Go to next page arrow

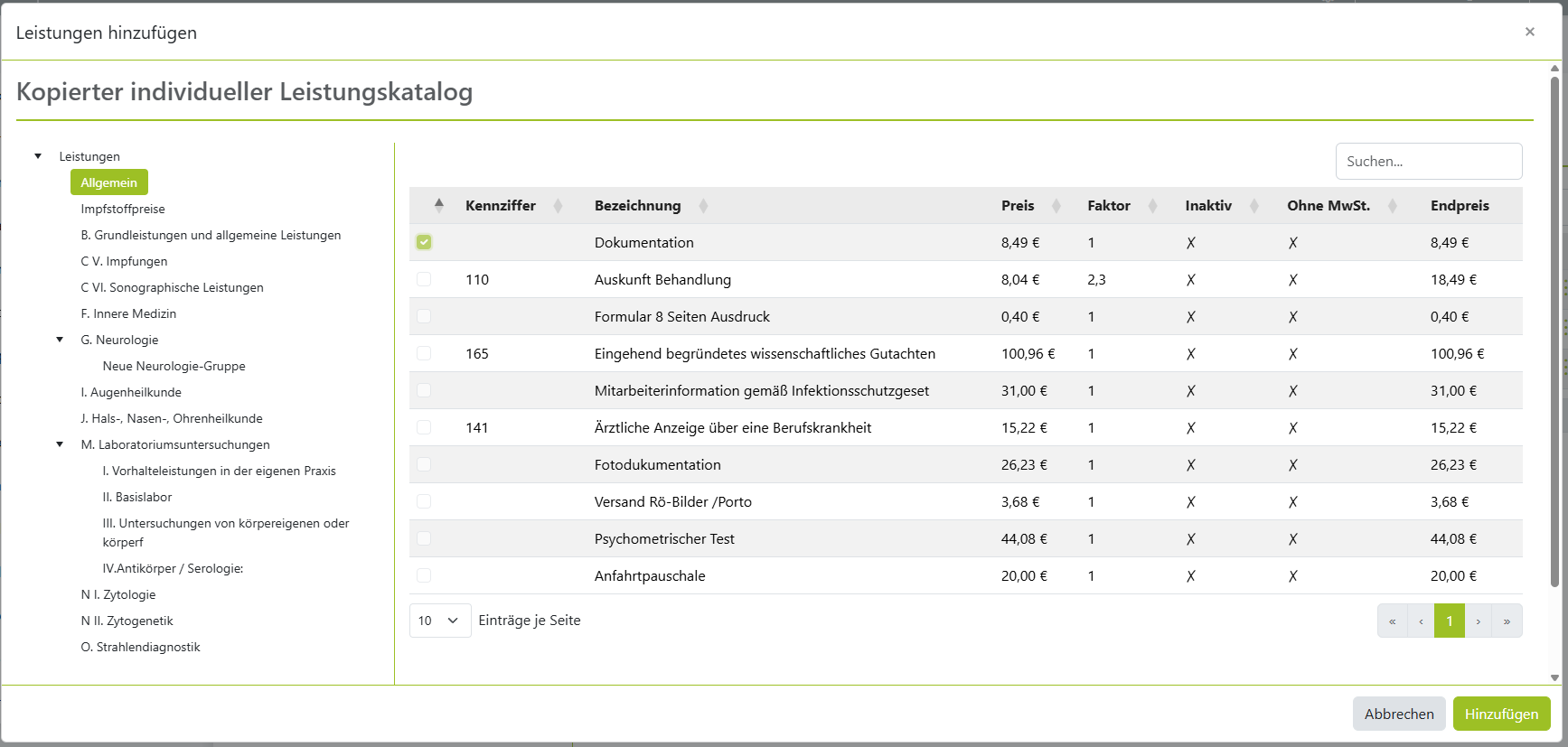[x=1479, y=621]
